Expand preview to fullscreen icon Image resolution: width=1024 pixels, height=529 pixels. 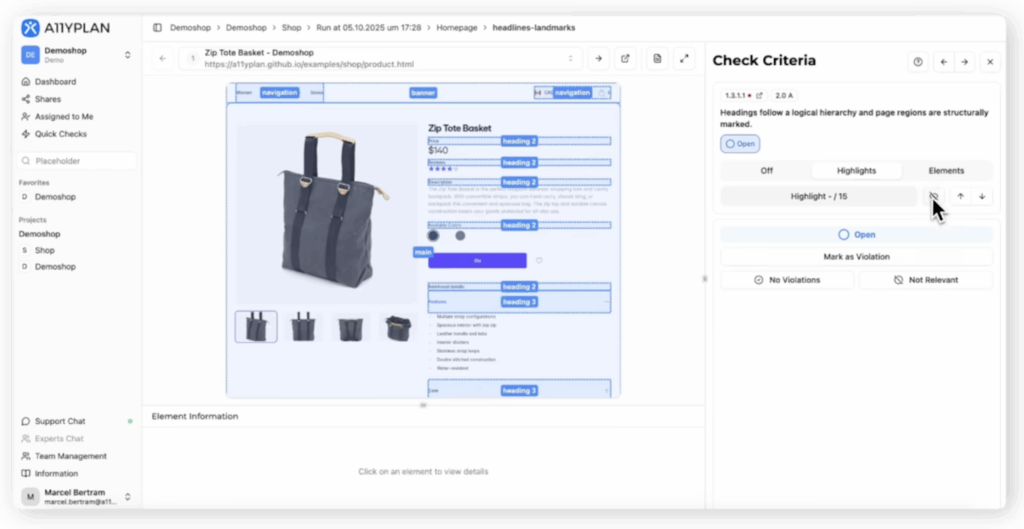[x=684, y=58]
